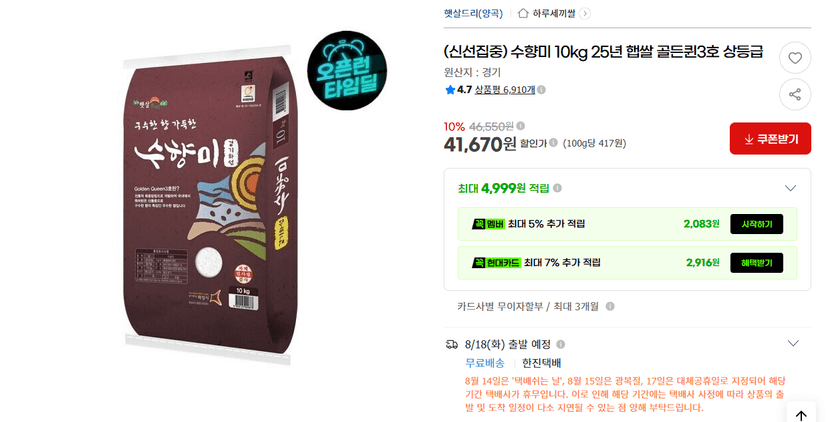The width and height of the screenshot is (828, 422).
Task: Click the 수향미 rice bag product image
Action: (210, 203)
